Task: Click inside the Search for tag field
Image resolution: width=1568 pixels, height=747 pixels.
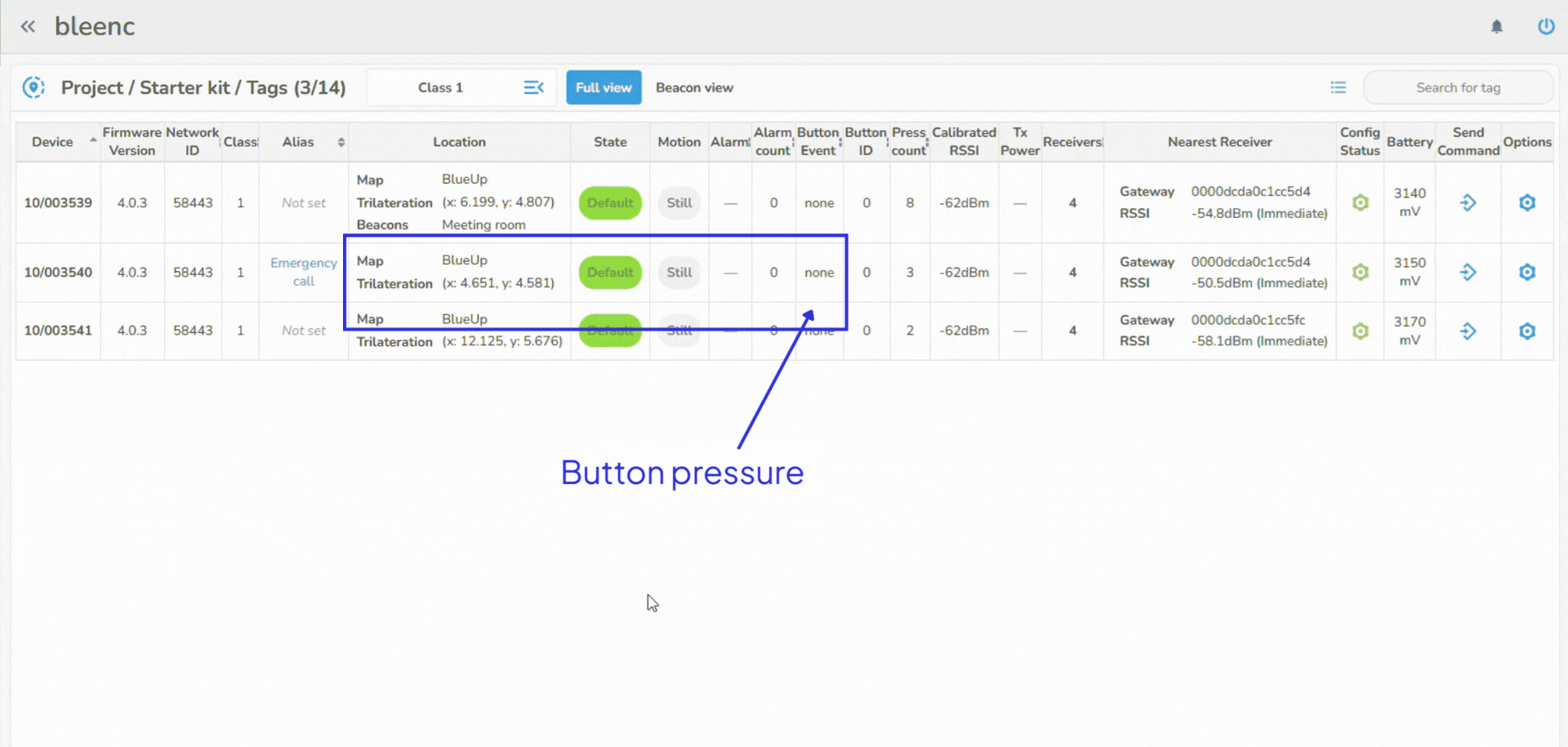Action: pos(1459,87)
